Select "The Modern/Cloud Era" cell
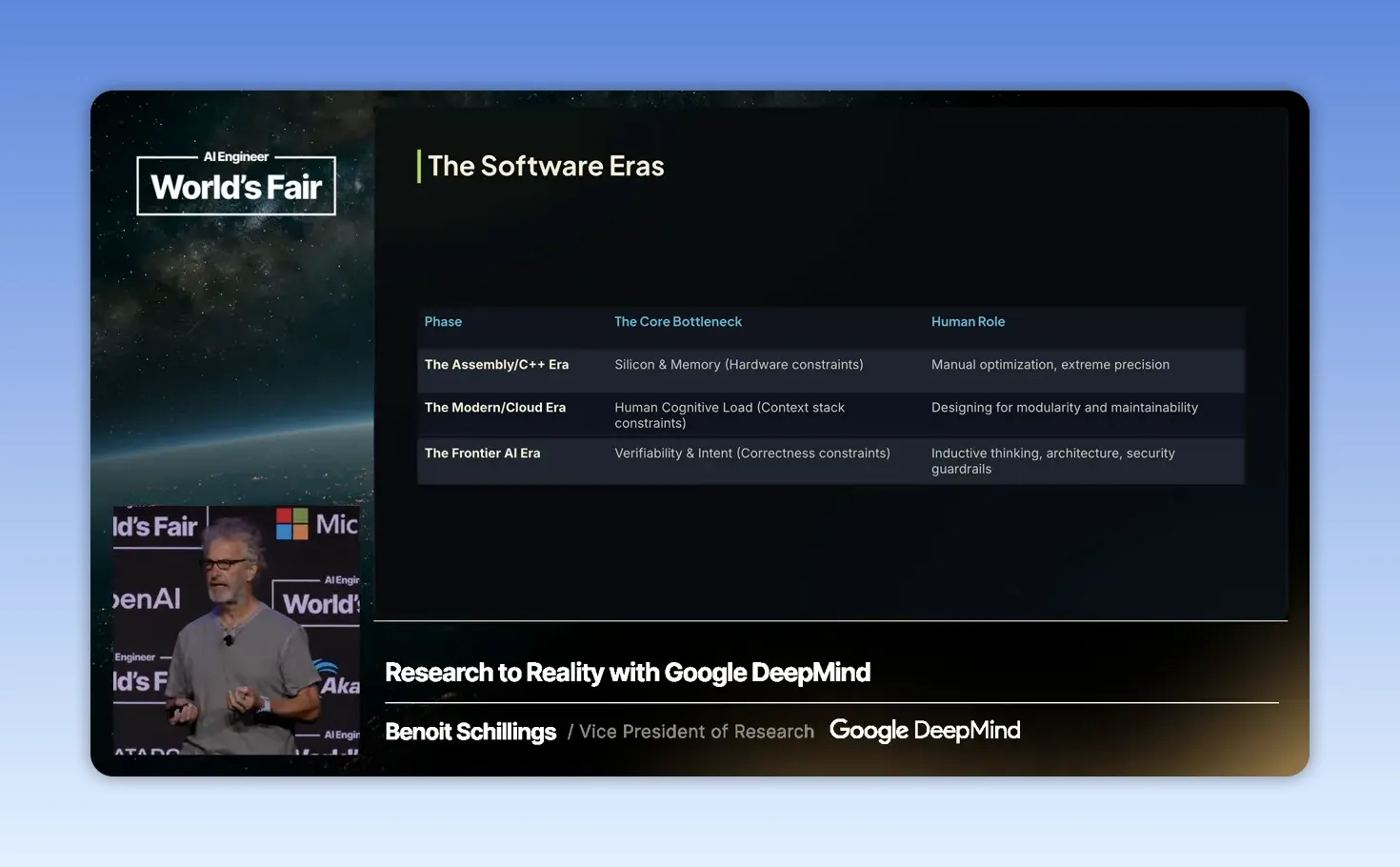Image resolution: width=1400 pixels, height=867 pixels. click(495, 408)
